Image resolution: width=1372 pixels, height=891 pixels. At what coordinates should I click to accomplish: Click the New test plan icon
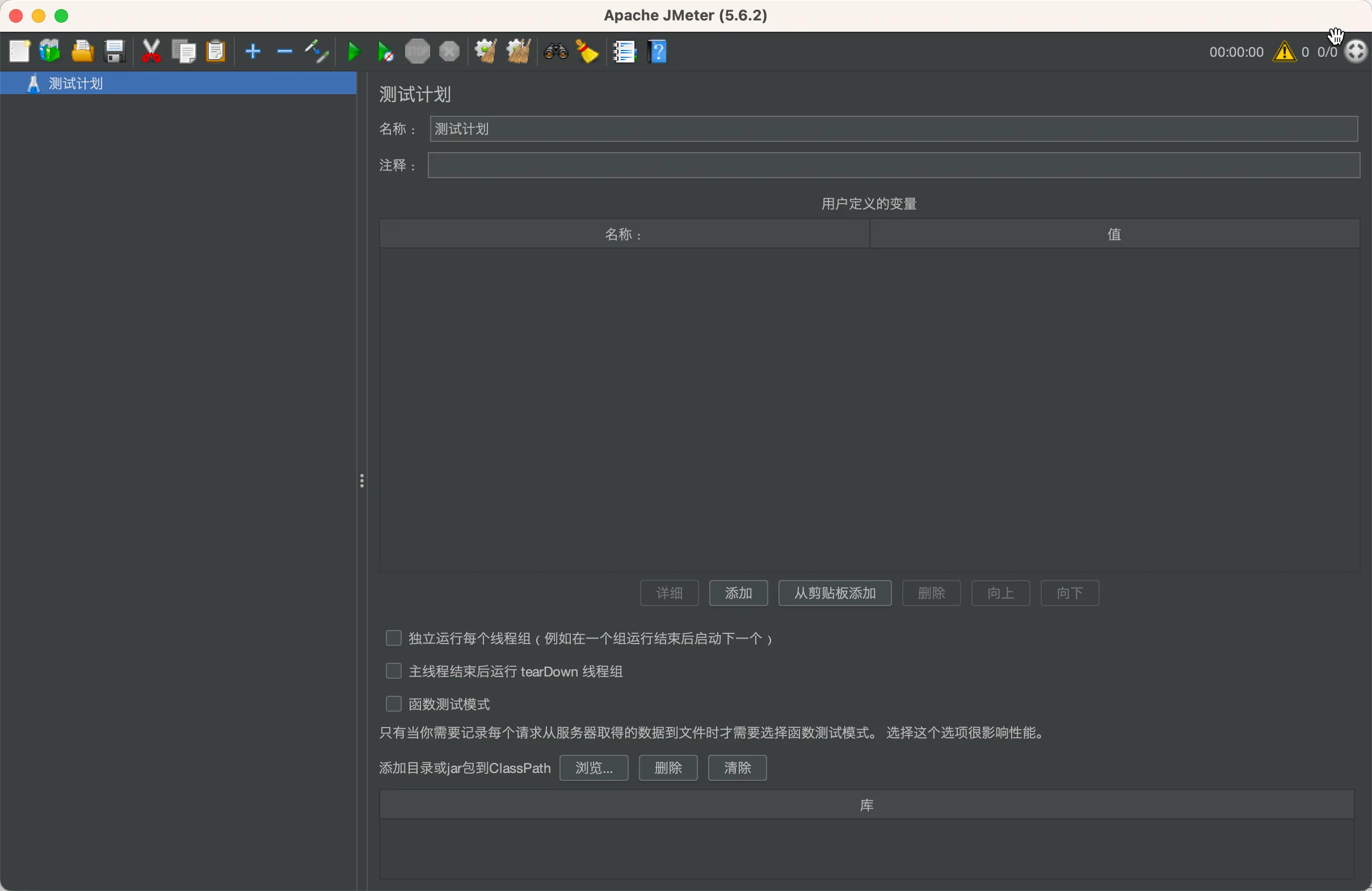pos(19,51)
